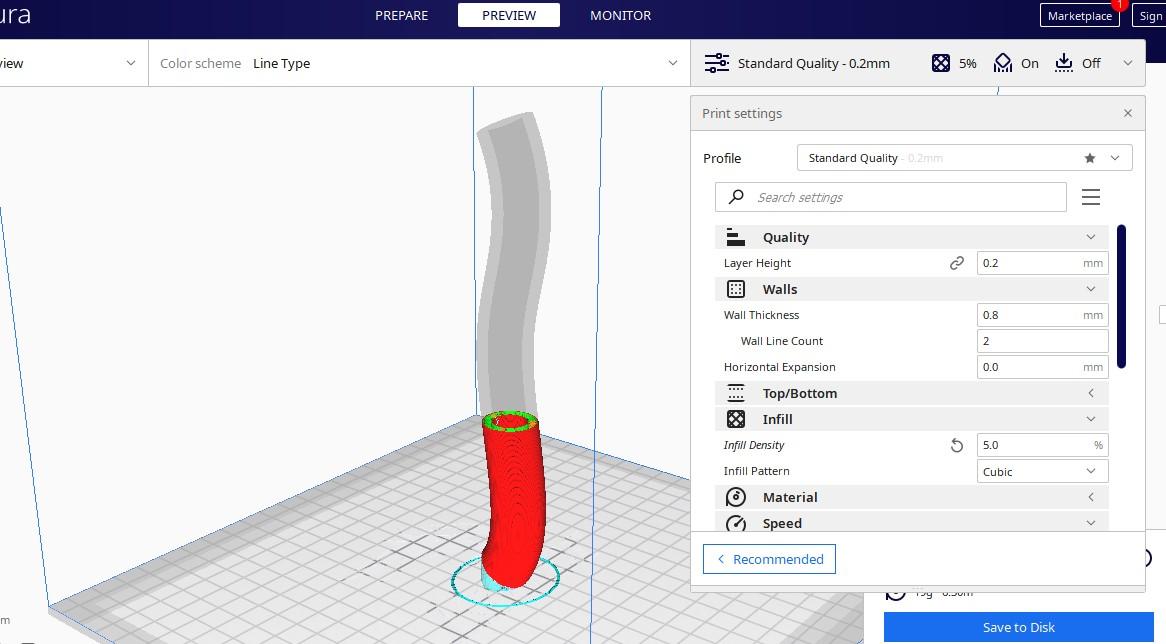The height and width of the screenshot is (644, 1166).
Task: Click the Sign in button
Action: coord(1149,16)
